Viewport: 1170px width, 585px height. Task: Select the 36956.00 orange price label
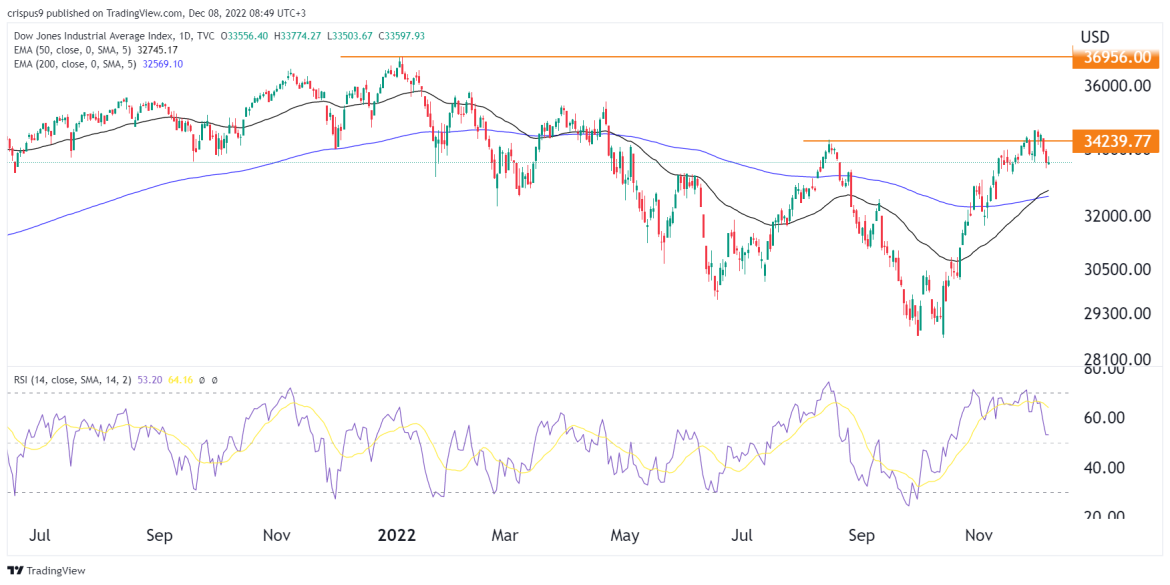1115,58
